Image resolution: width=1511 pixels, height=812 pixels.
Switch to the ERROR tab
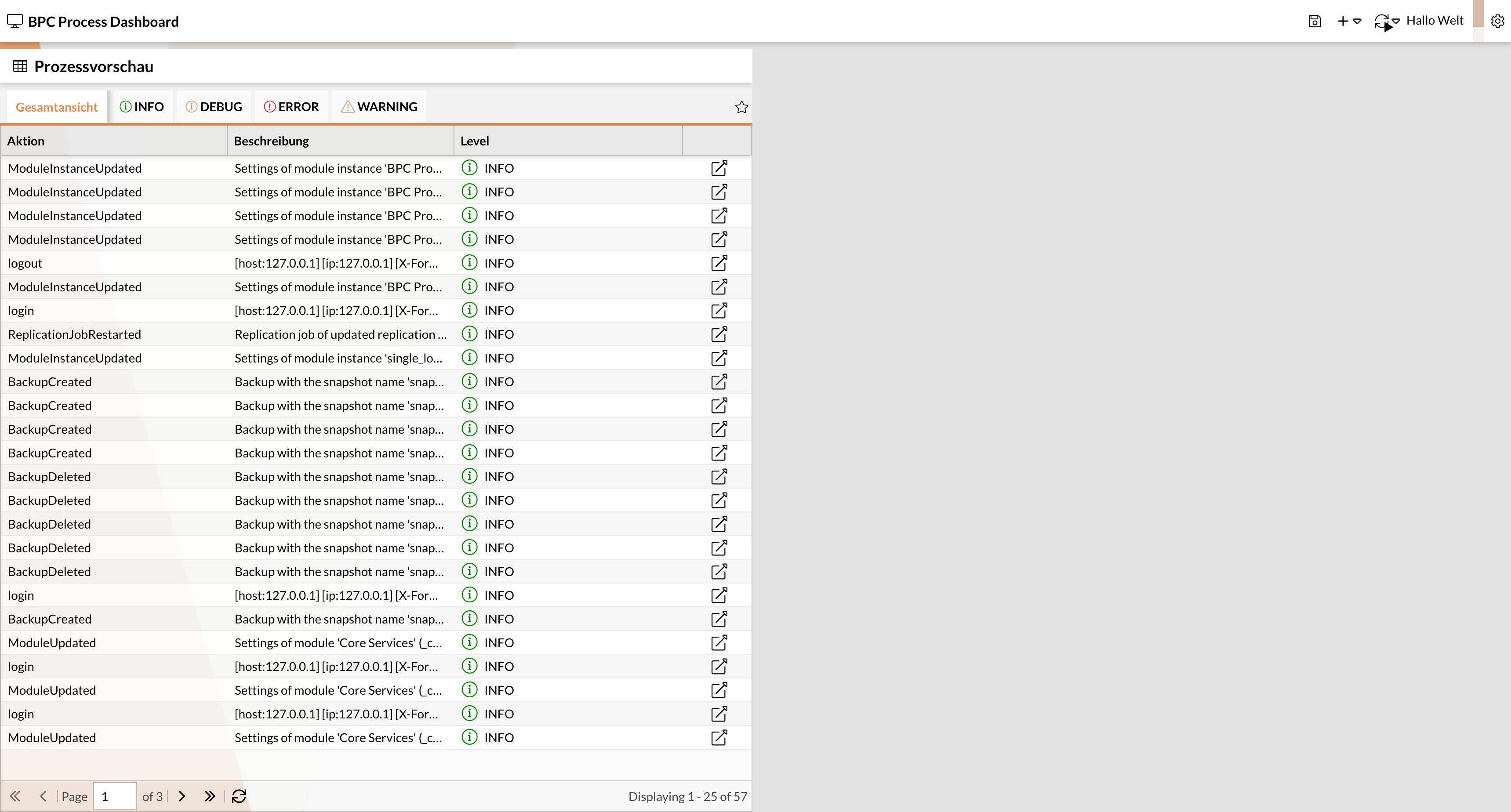[291, 107]
